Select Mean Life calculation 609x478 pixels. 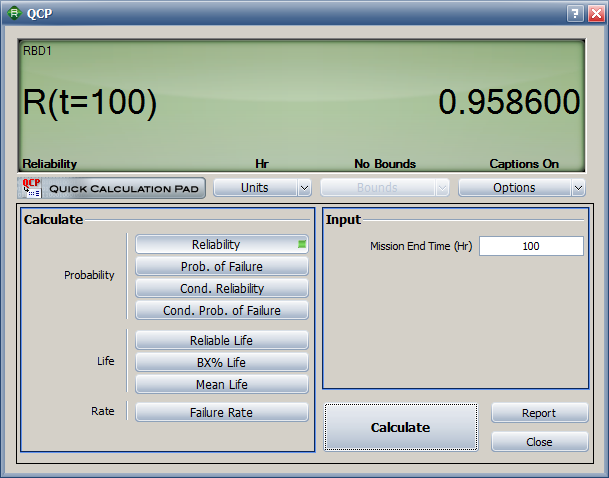point(221,384)
